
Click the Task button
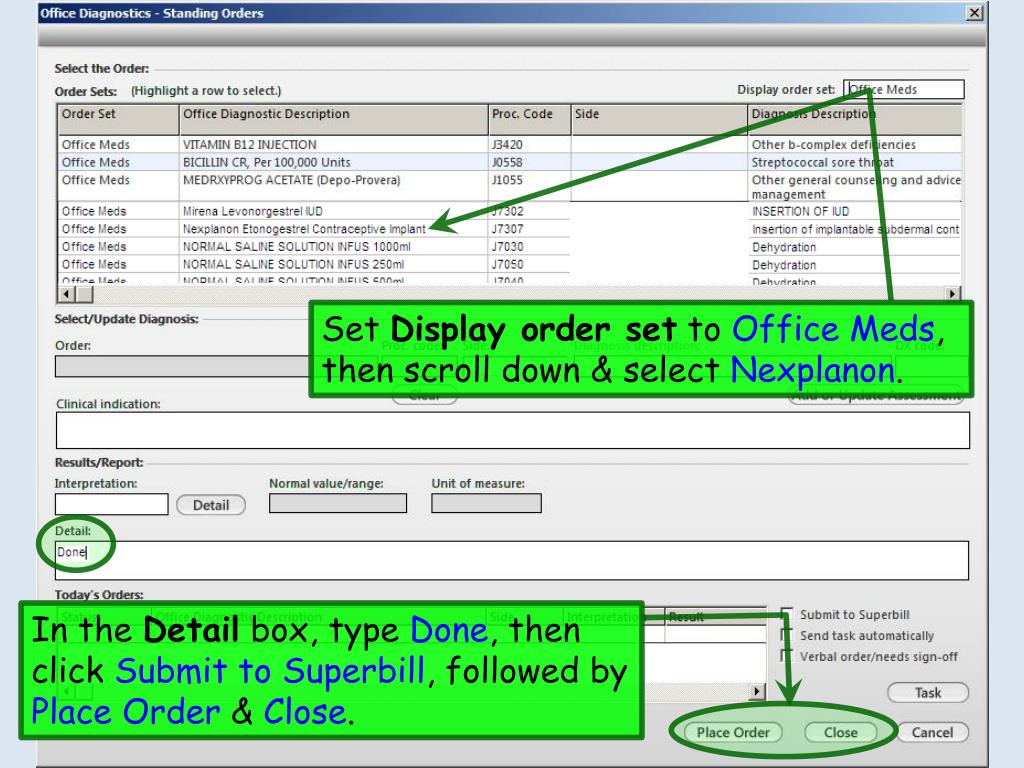[x=928, y=692]
